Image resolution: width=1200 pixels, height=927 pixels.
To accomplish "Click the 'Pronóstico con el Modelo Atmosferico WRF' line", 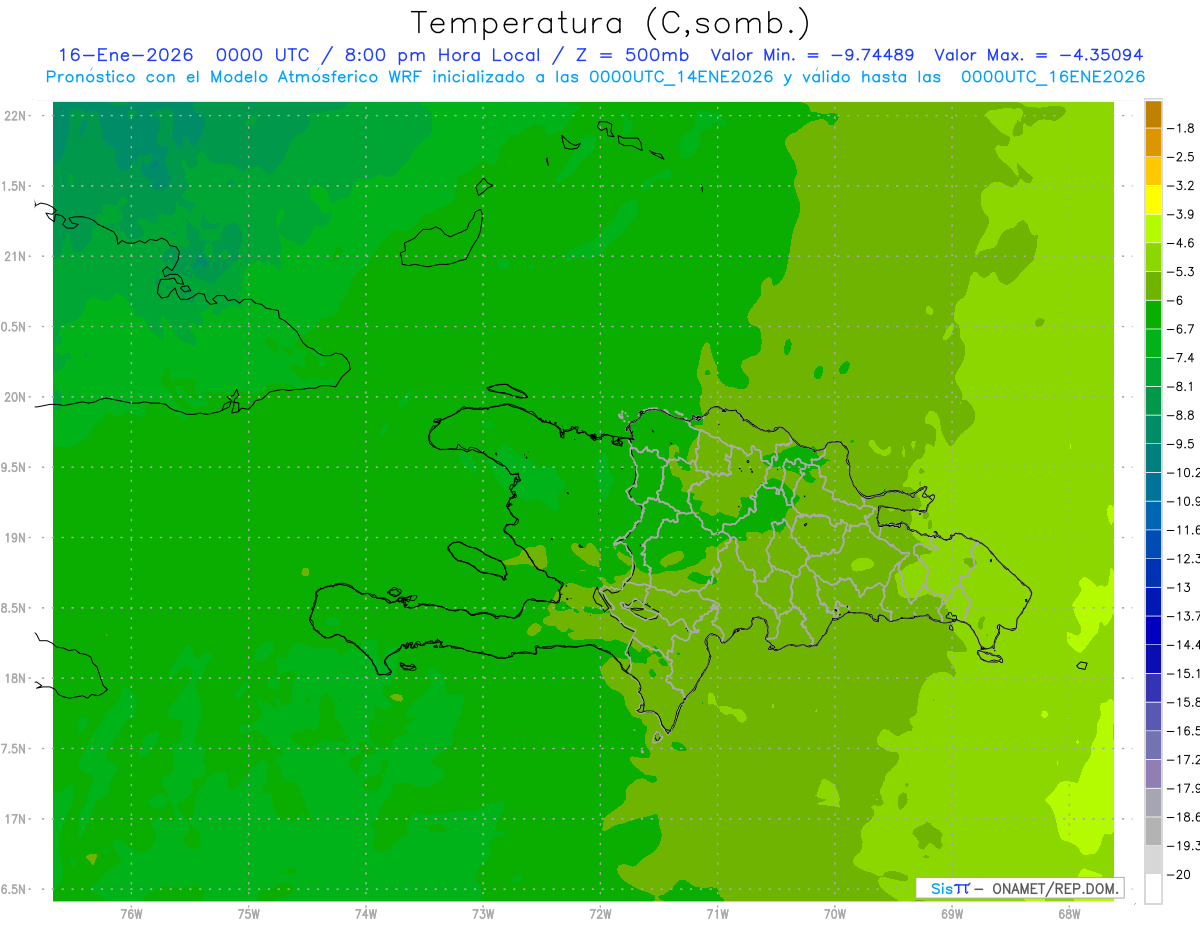I will tap(235, 77).
